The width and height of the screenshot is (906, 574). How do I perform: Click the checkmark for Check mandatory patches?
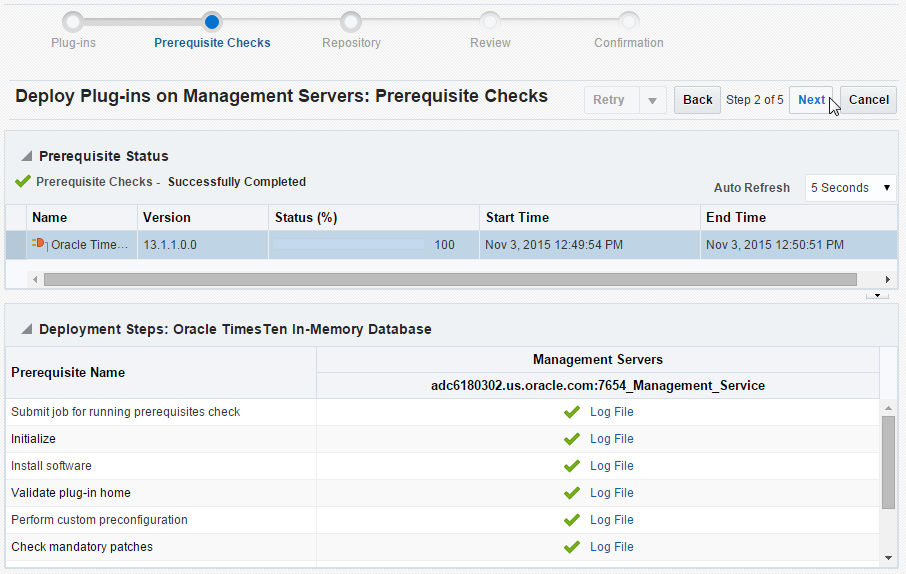point(572,547)
